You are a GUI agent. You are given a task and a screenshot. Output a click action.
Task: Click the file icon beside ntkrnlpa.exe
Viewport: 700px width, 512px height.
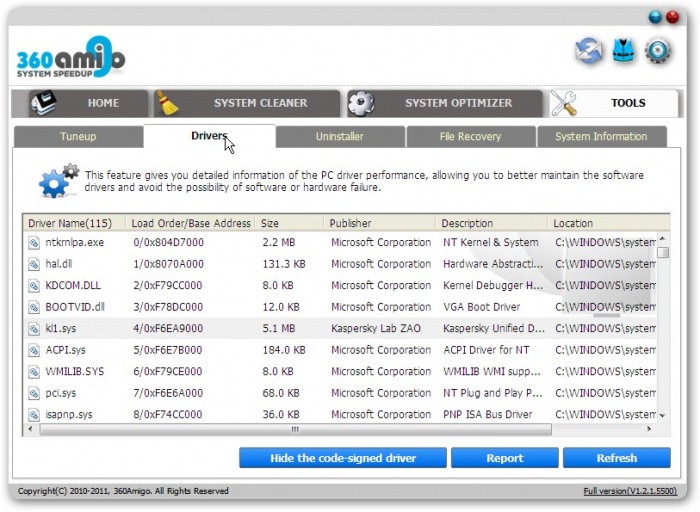(33, 243)
